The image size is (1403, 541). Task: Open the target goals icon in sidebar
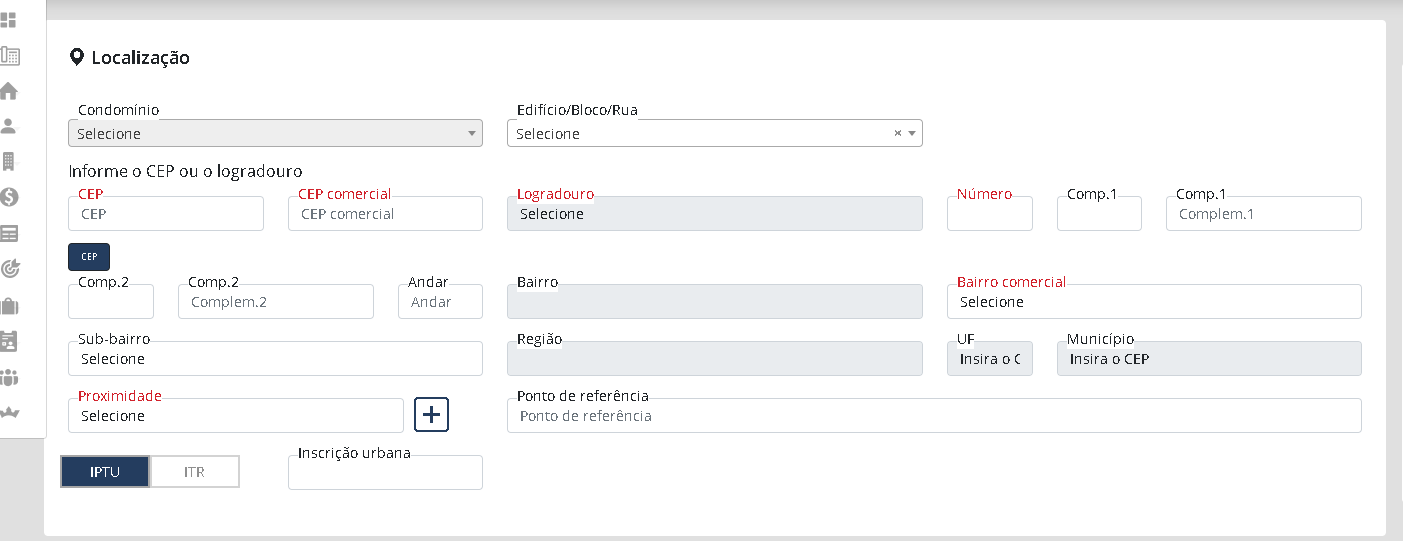point(9,268)
